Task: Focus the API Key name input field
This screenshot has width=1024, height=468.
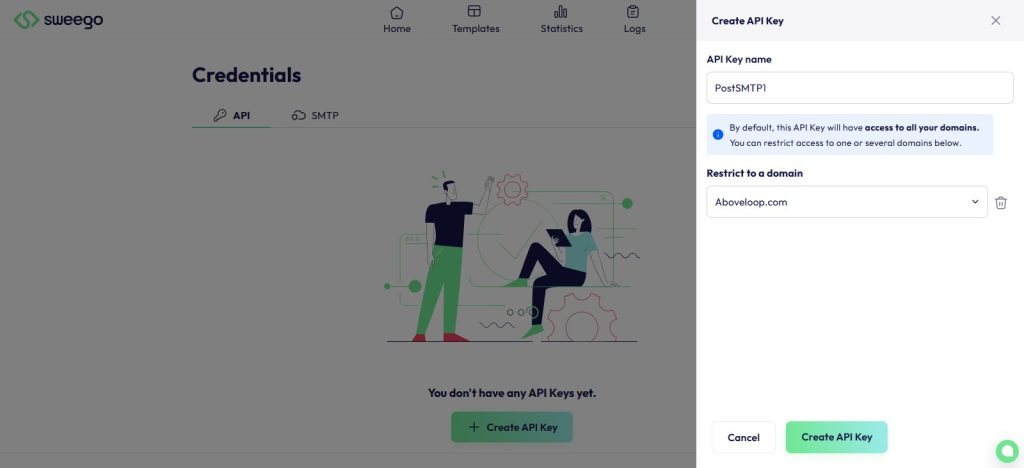Action: [x=859, y=87]
